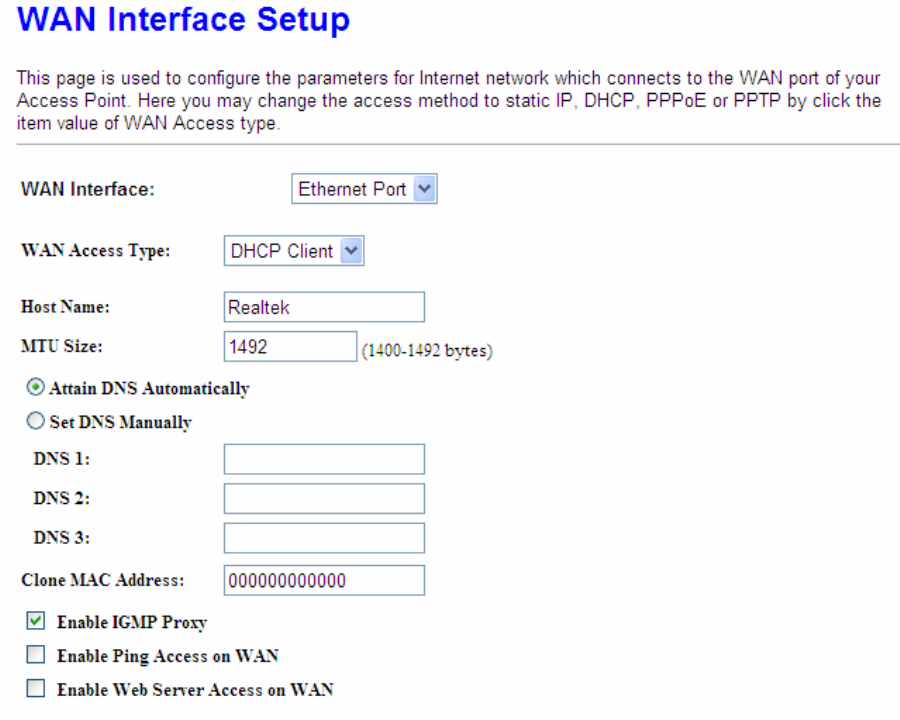The image size is (900, 720).
Task: Select Set DNS Manually radio button
Action: [x=36, y=421]
